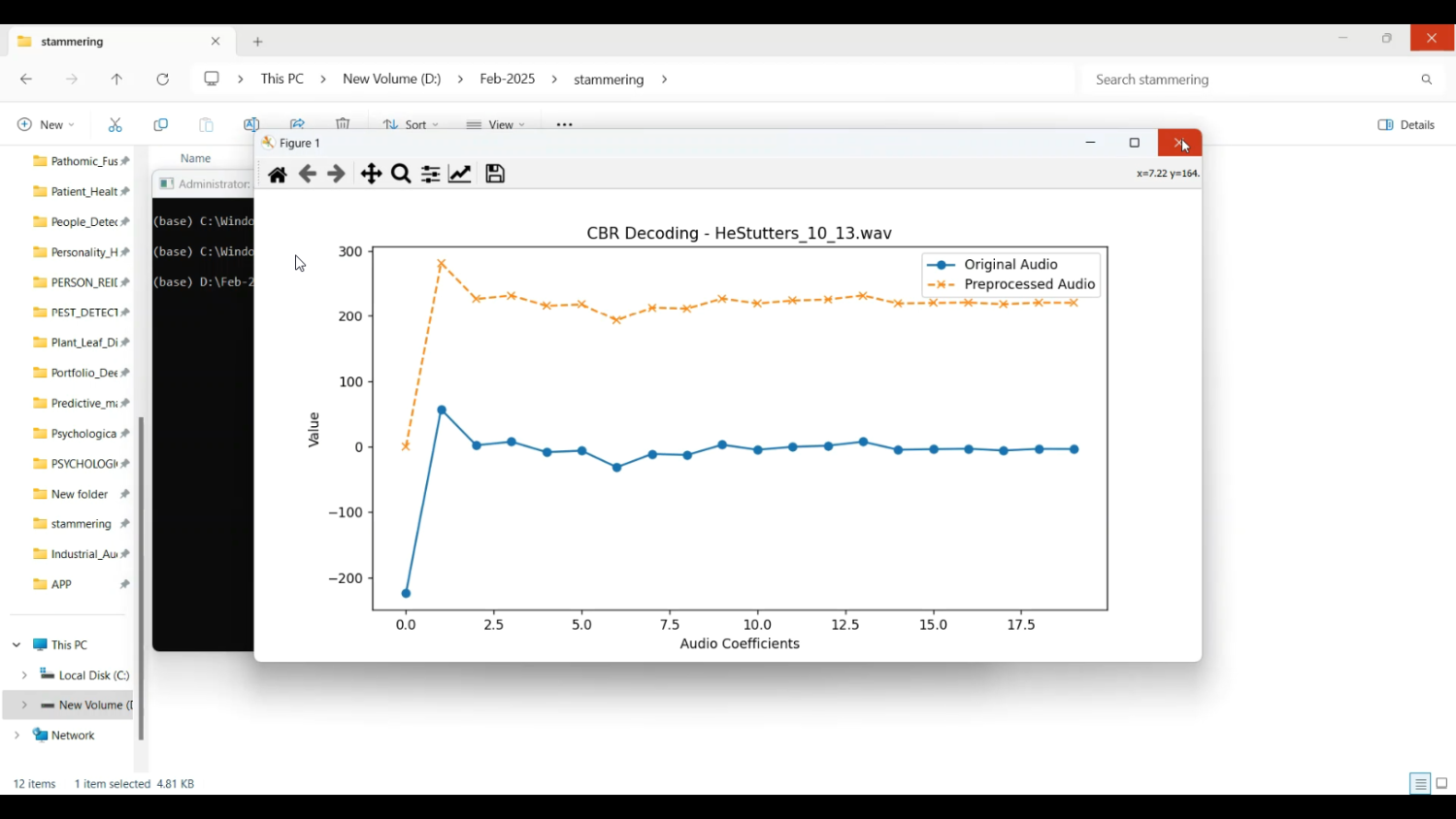Screen dimensions: 1456x819
Task: Click the Save figure floppy disk icon
Action: (x=496, y=175)
